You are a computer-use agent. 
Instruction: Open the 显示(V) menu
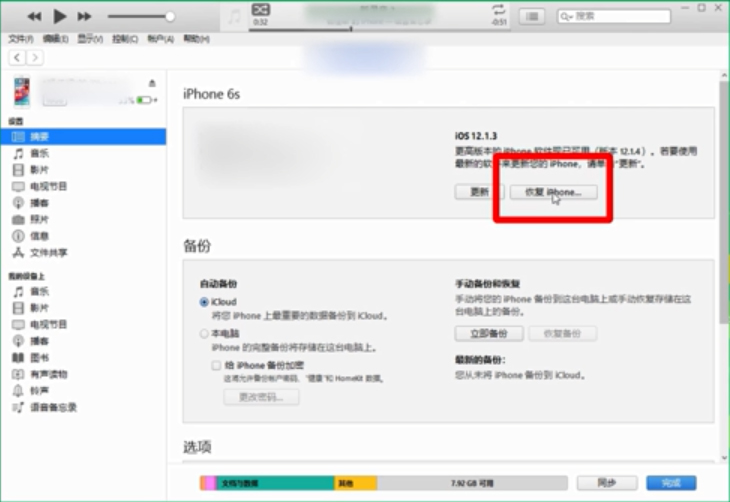click(x=90, y=39)
